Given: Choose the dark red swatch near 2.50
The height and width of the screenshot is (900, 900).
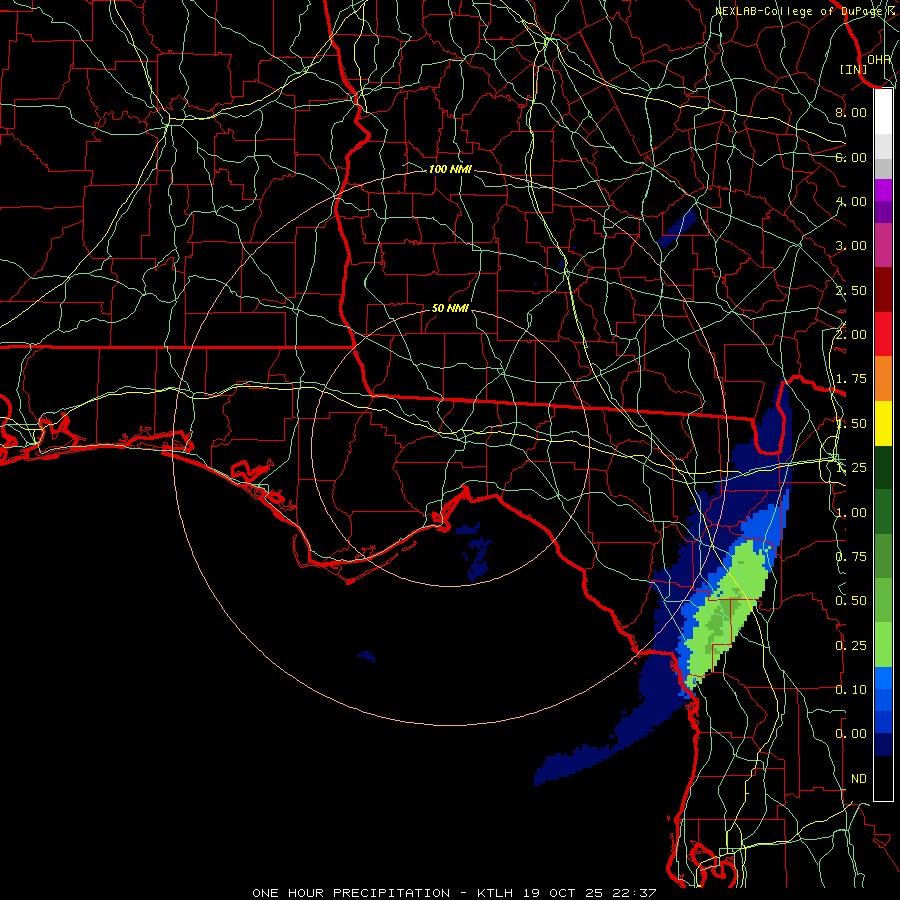Looking at the screenshot, I should coord(883,290).
